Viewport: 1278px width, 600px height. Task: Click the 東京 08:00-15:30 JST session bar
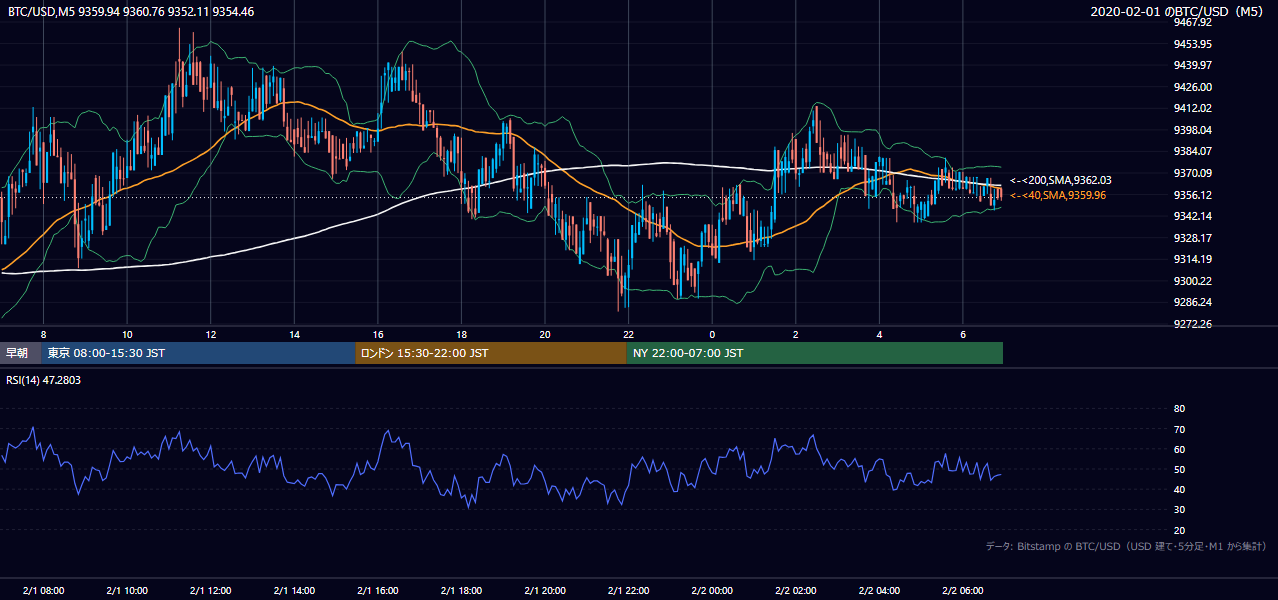point(198,353)
